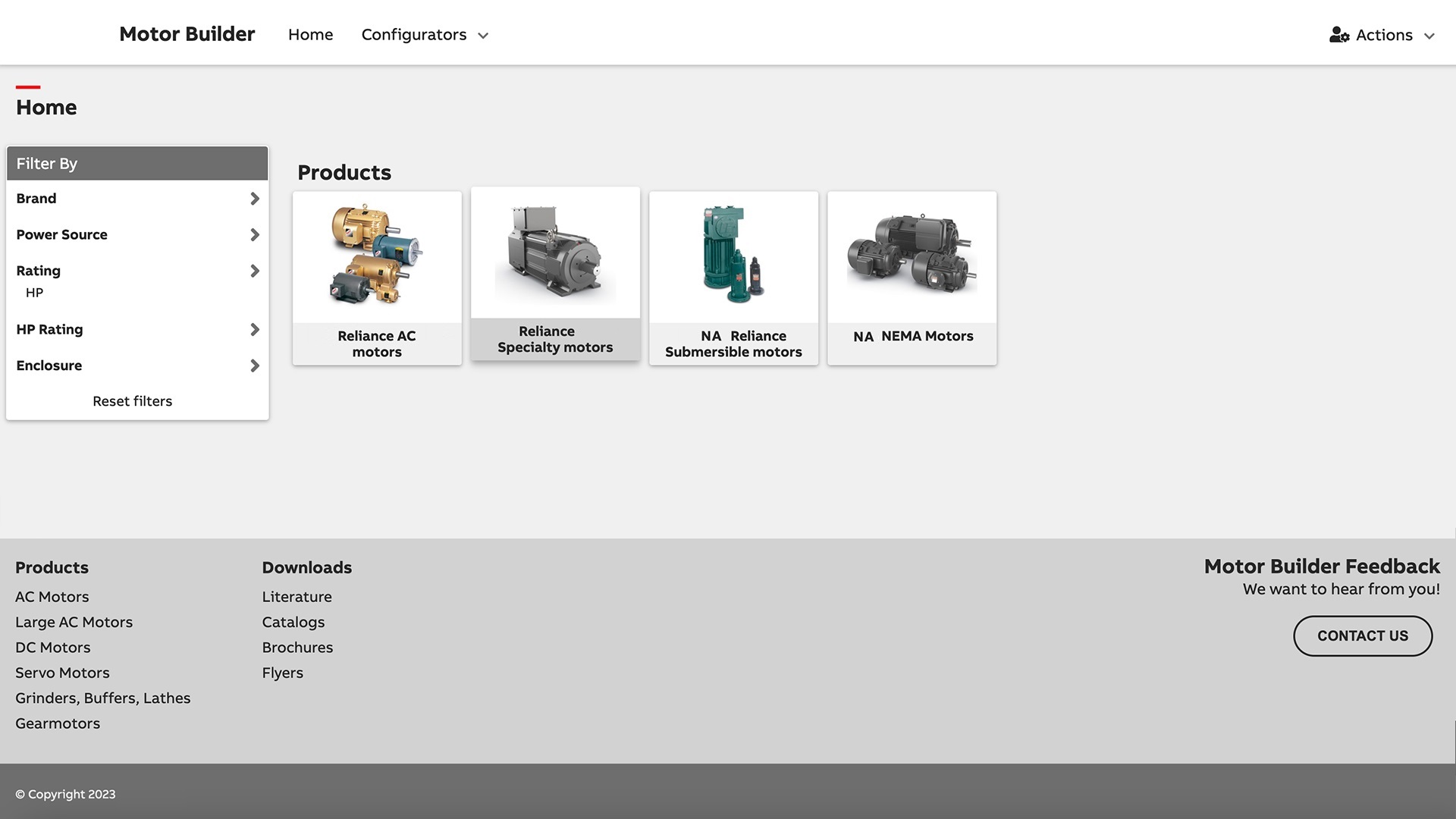Image resolution: width=1456 pixels, height=819 pixels.
Task: Open the Enclosure filter arrow
Action: [255, 366]
